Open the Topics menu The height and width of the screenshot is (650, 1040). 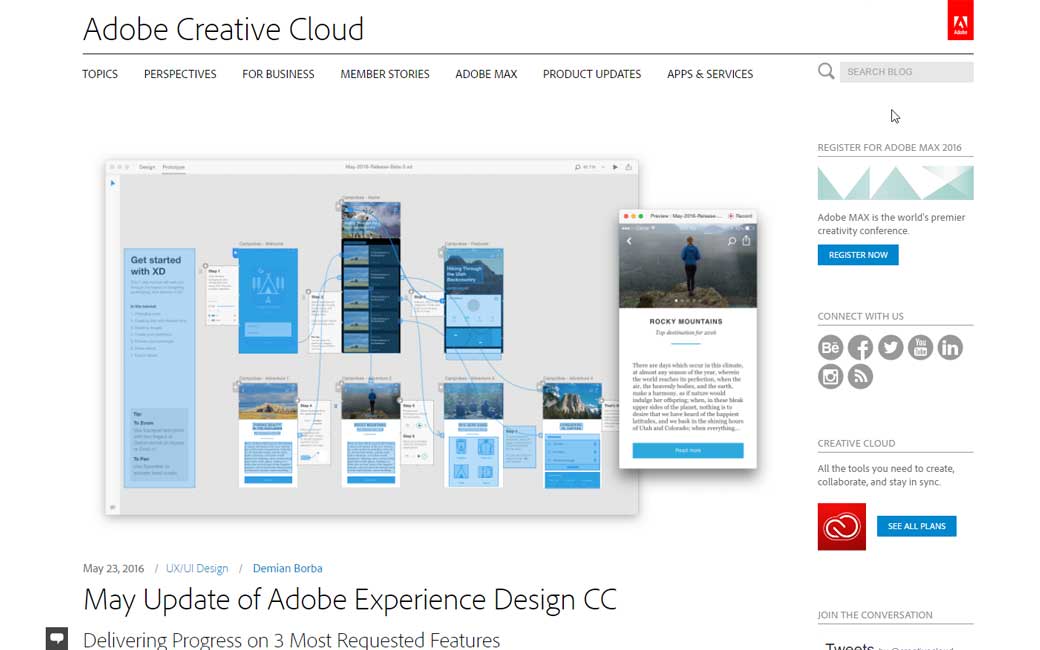[100, 74]
